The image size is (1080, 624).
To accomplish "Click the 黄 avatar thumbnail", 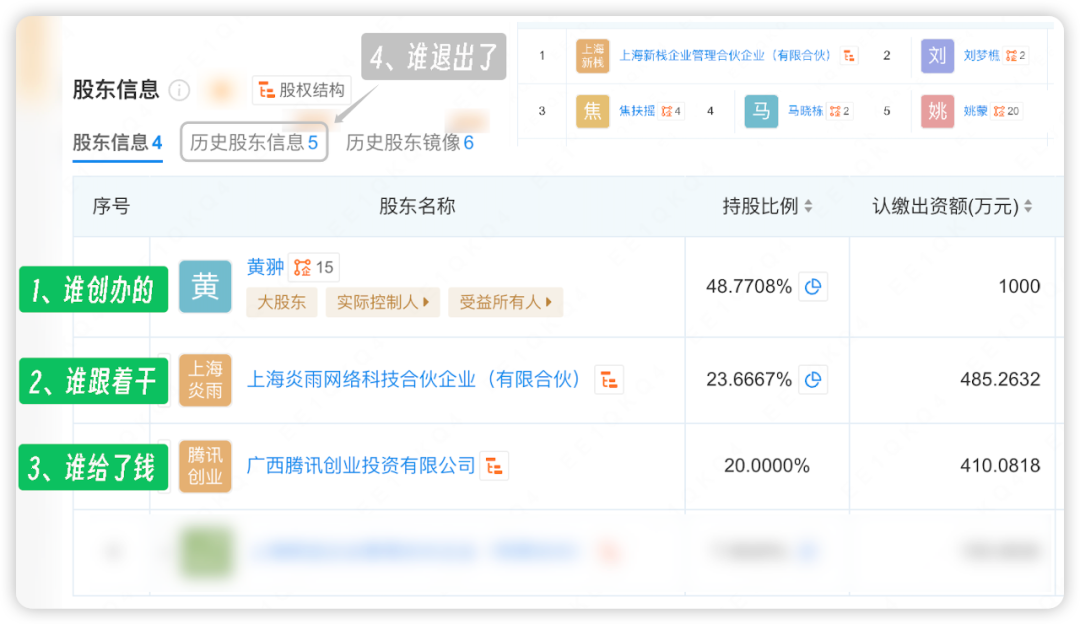I will pyautogui.click(x=205, y=286).
